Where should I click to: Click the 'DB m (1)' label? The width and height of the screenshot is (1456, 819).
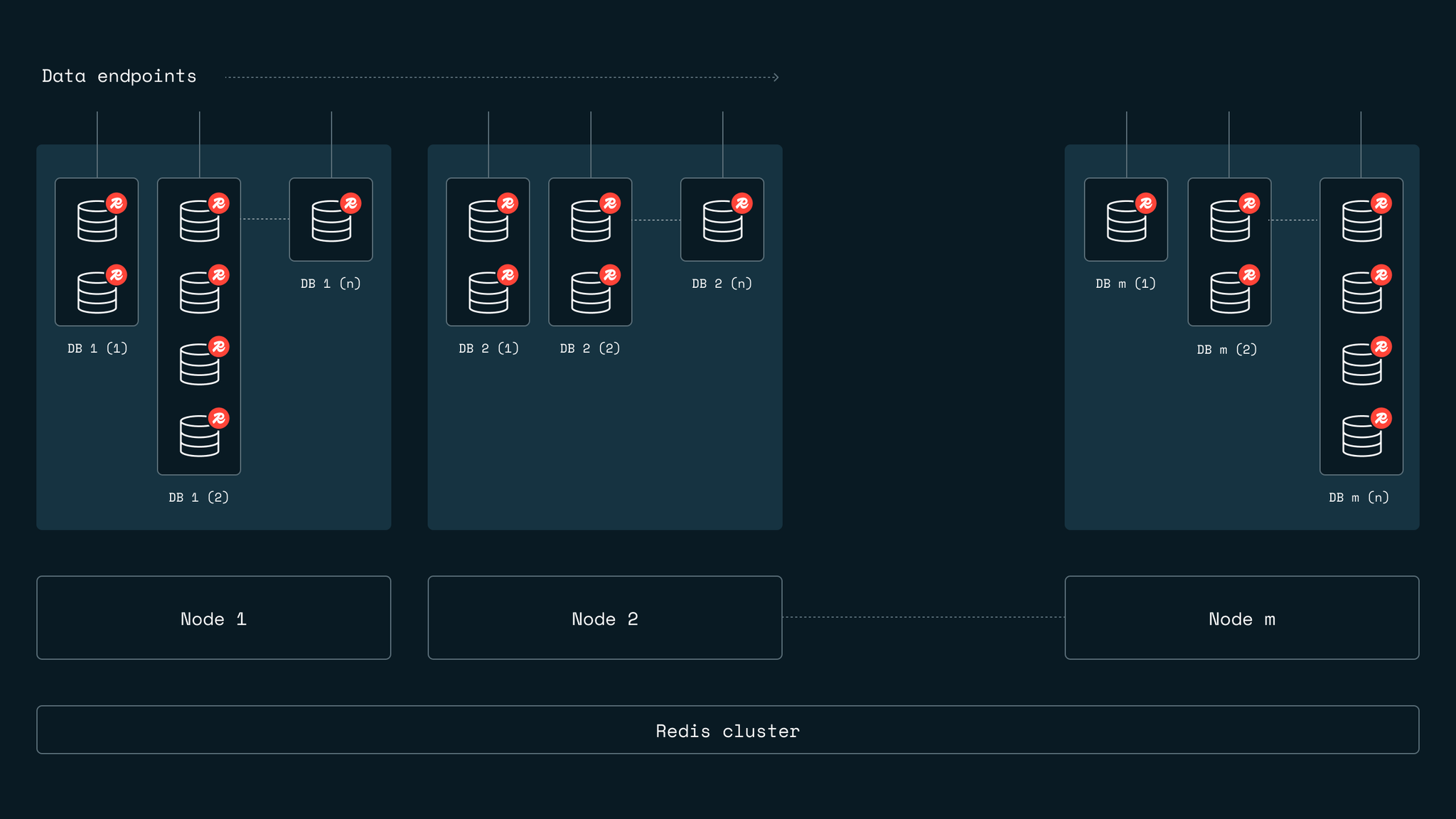(1126, 284)
